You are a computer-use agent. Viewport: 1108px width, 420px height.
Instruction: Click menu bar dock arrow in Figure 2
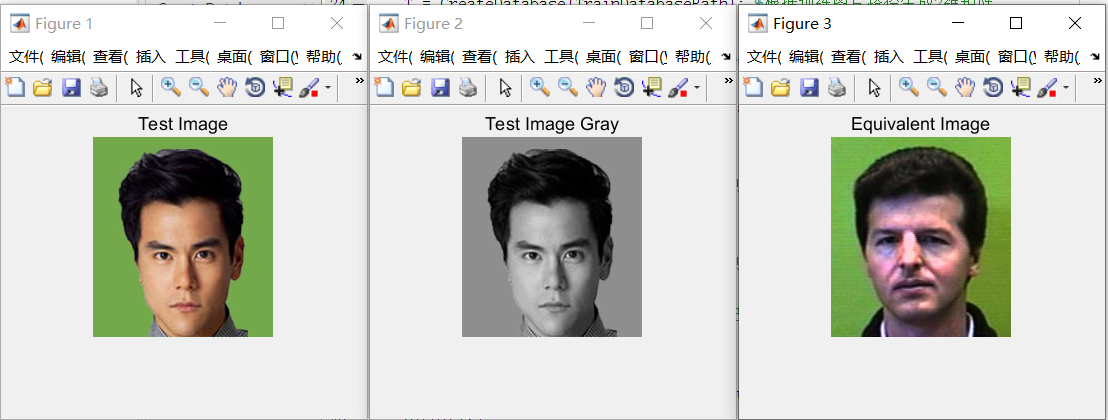[x=726, y=57]
